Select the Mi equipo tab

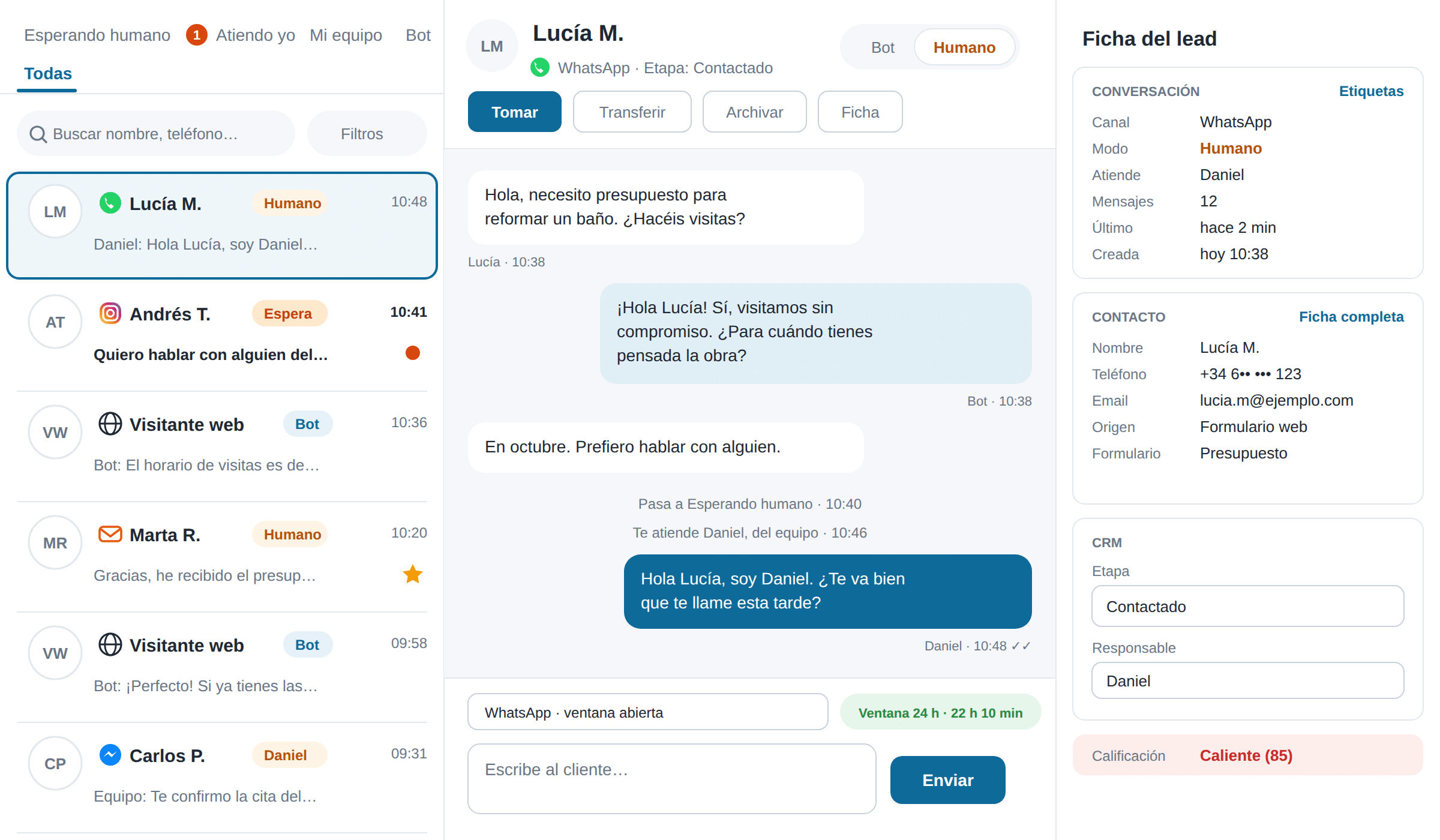coord(346,35)
